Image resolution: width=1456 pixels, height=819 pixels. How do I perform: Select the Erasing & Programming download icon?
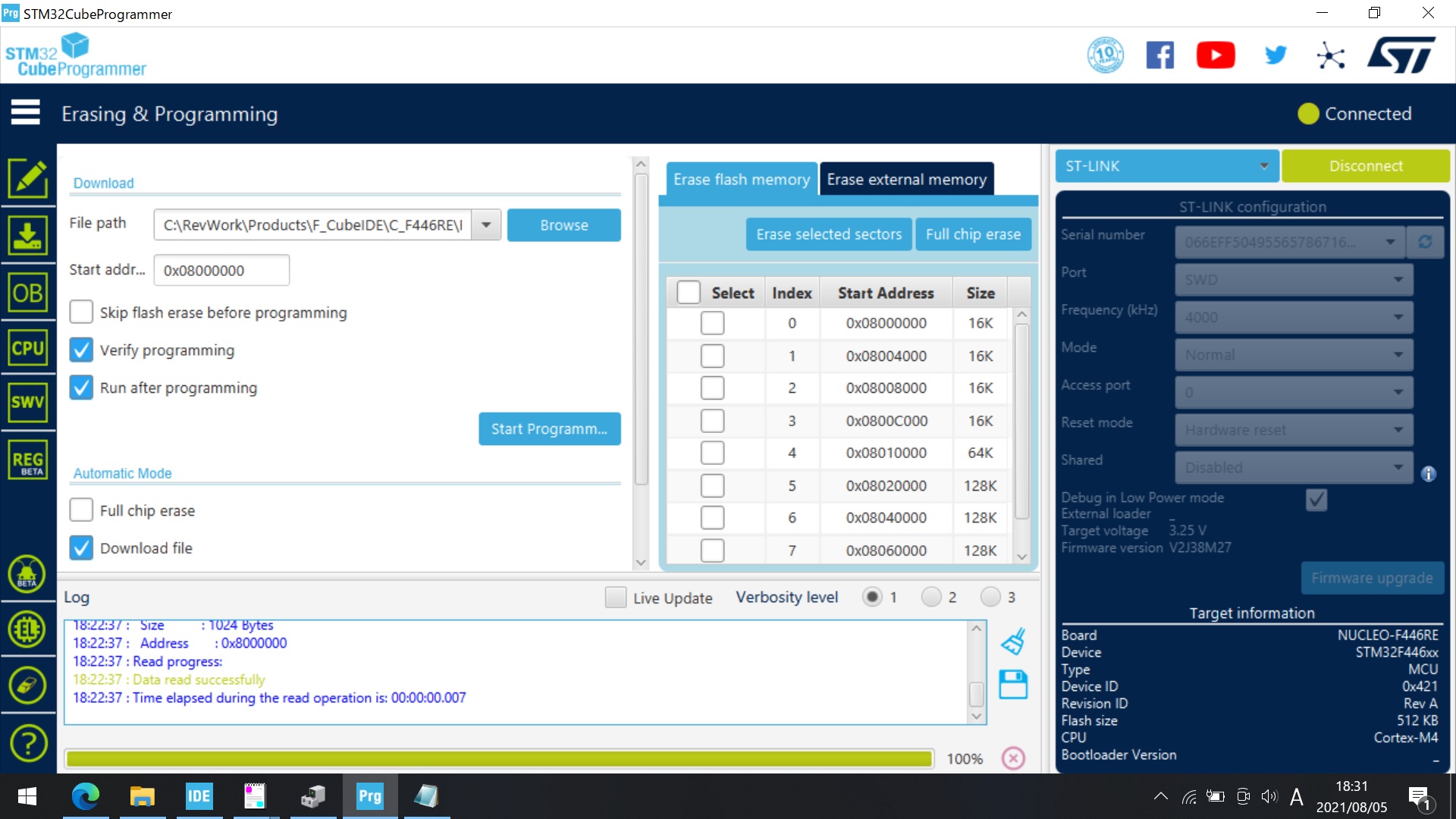point(28,234)
